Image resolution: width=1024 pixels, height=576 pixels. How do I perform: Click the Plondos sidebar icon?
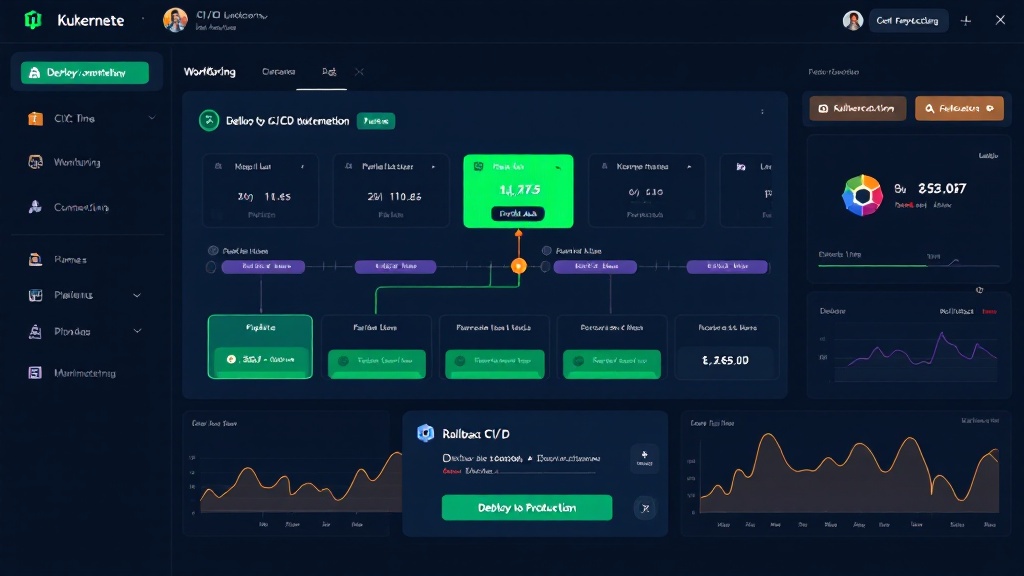(x=35, y=332)
